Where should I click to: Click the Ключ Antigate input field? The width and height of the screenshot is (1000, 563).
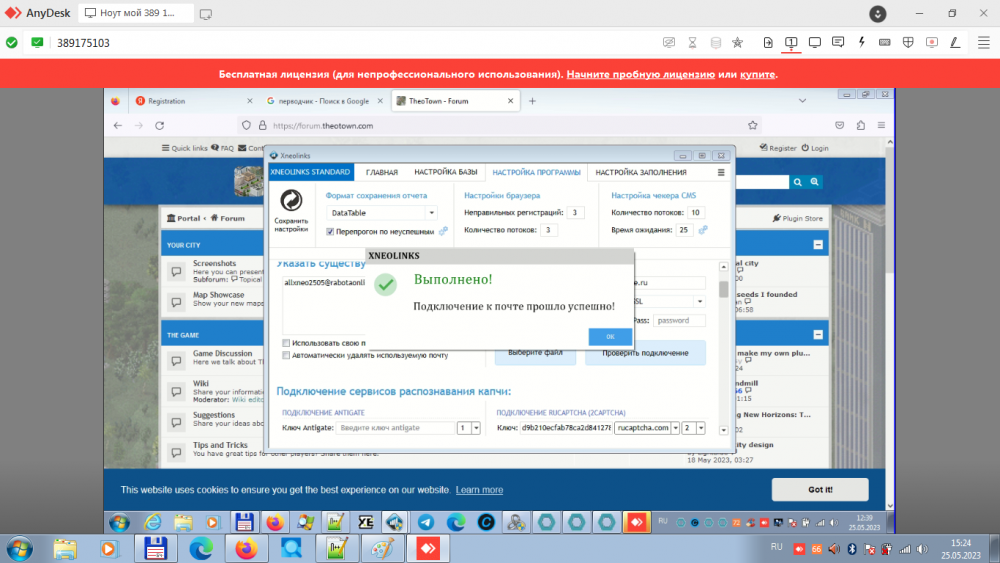(x=395, y=428)
